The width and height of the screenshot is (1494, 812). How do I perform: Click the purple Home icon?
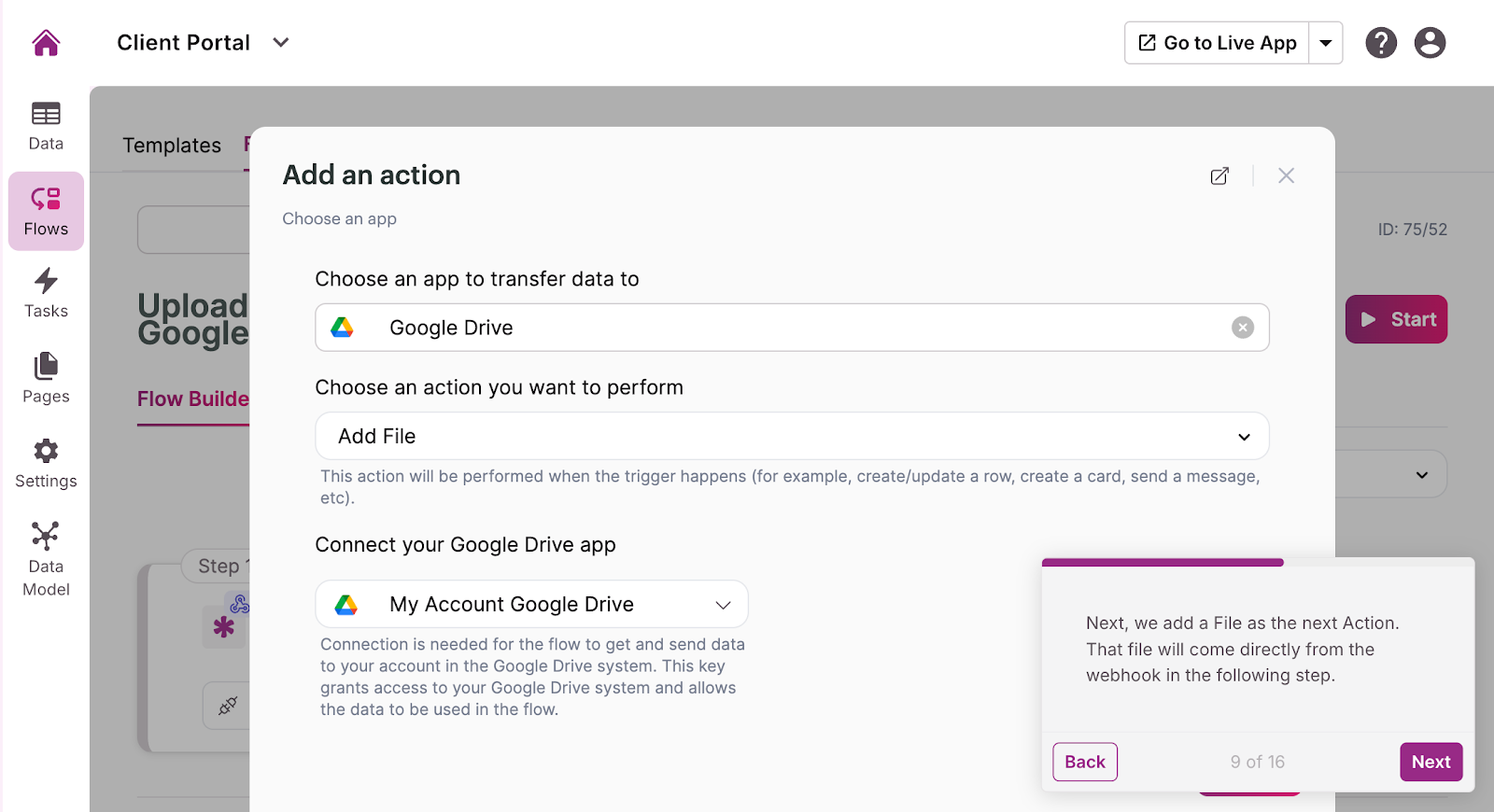tap(46, 43)
